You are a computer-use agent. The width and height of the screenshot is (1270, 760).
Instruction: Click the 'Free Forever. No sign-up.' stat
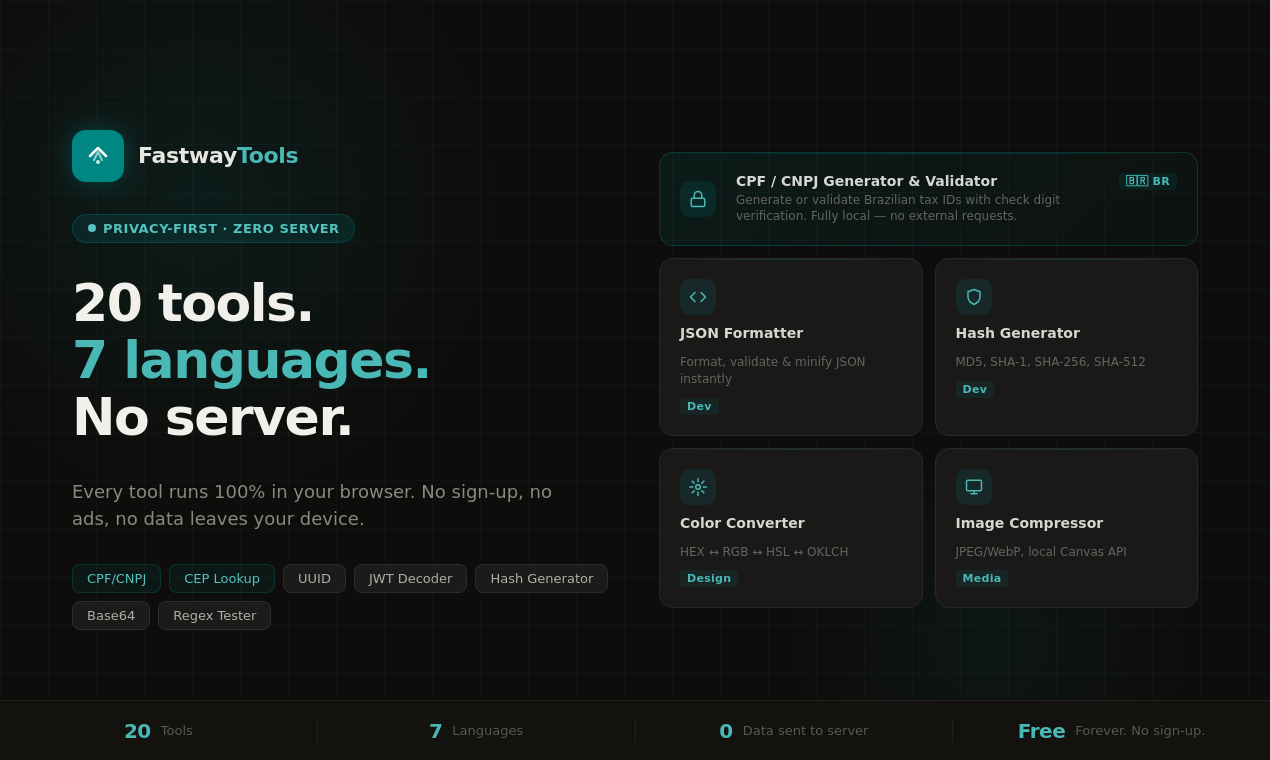click(1111, 731)
